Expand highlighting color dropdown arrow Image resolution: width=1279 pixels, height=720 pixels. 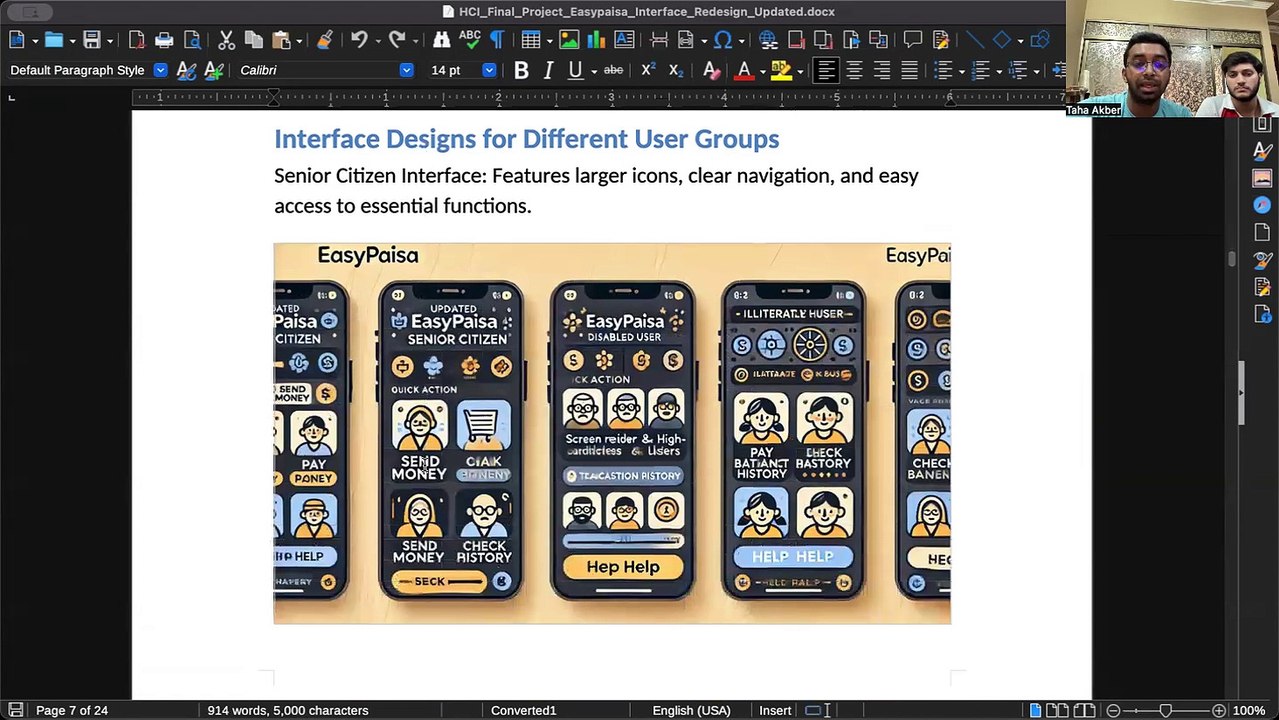(800, 71)
